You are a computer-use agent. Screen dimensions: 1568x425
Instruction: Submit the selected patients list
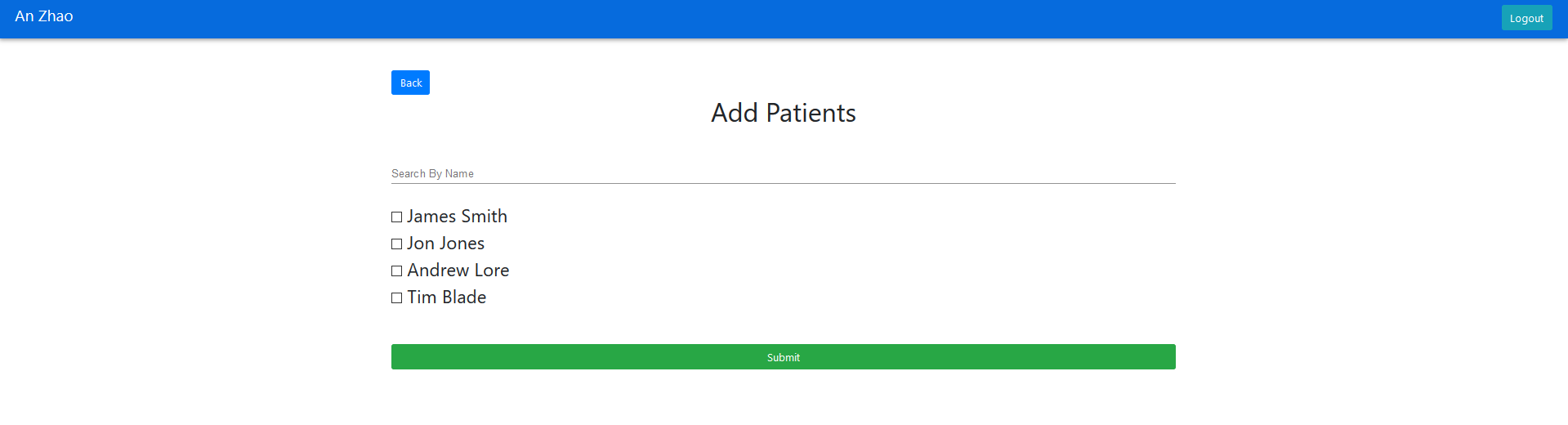point(783,357)
